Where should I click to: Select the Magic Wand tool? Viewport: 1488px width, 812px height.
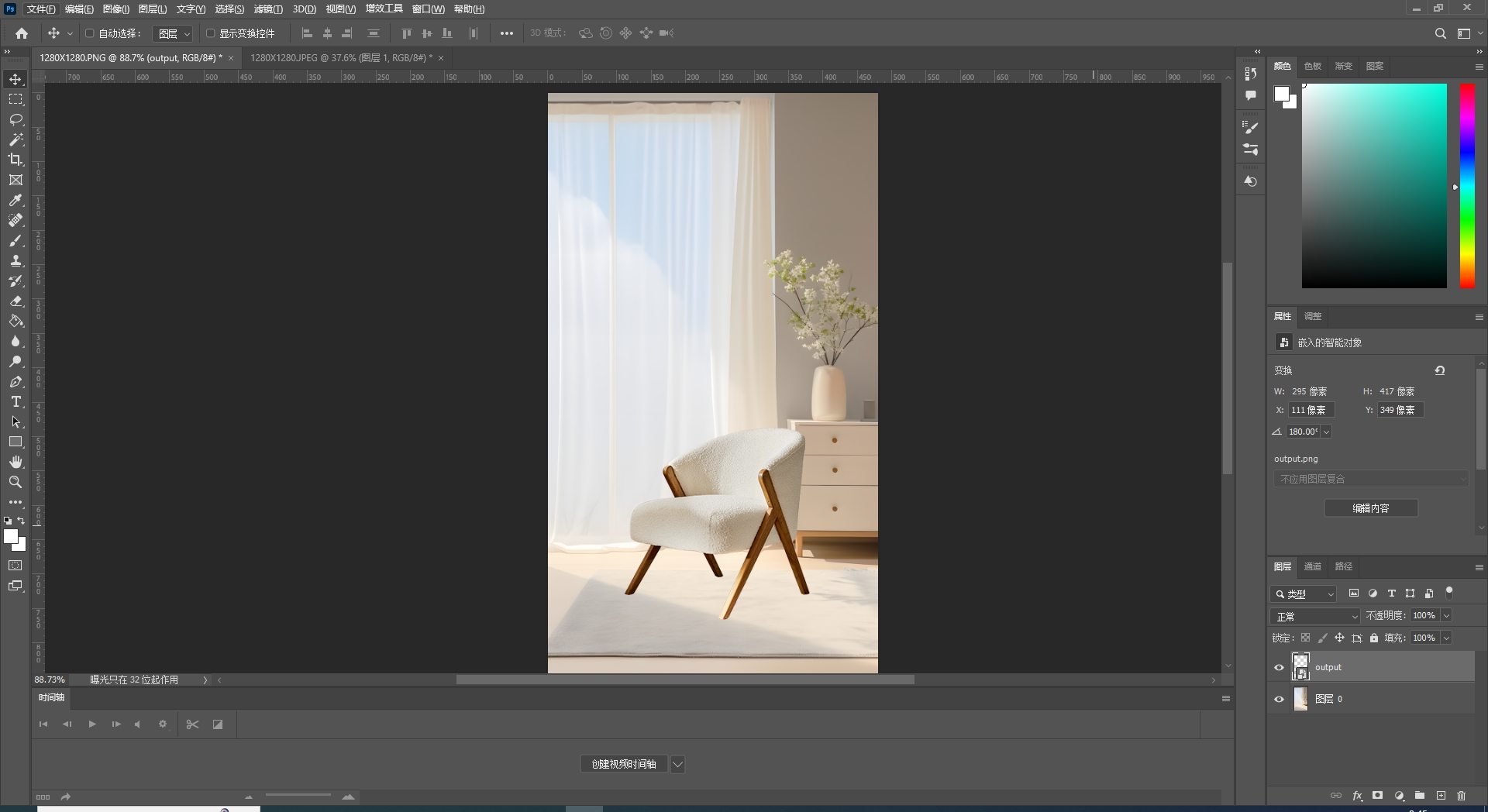click(15, 139)
